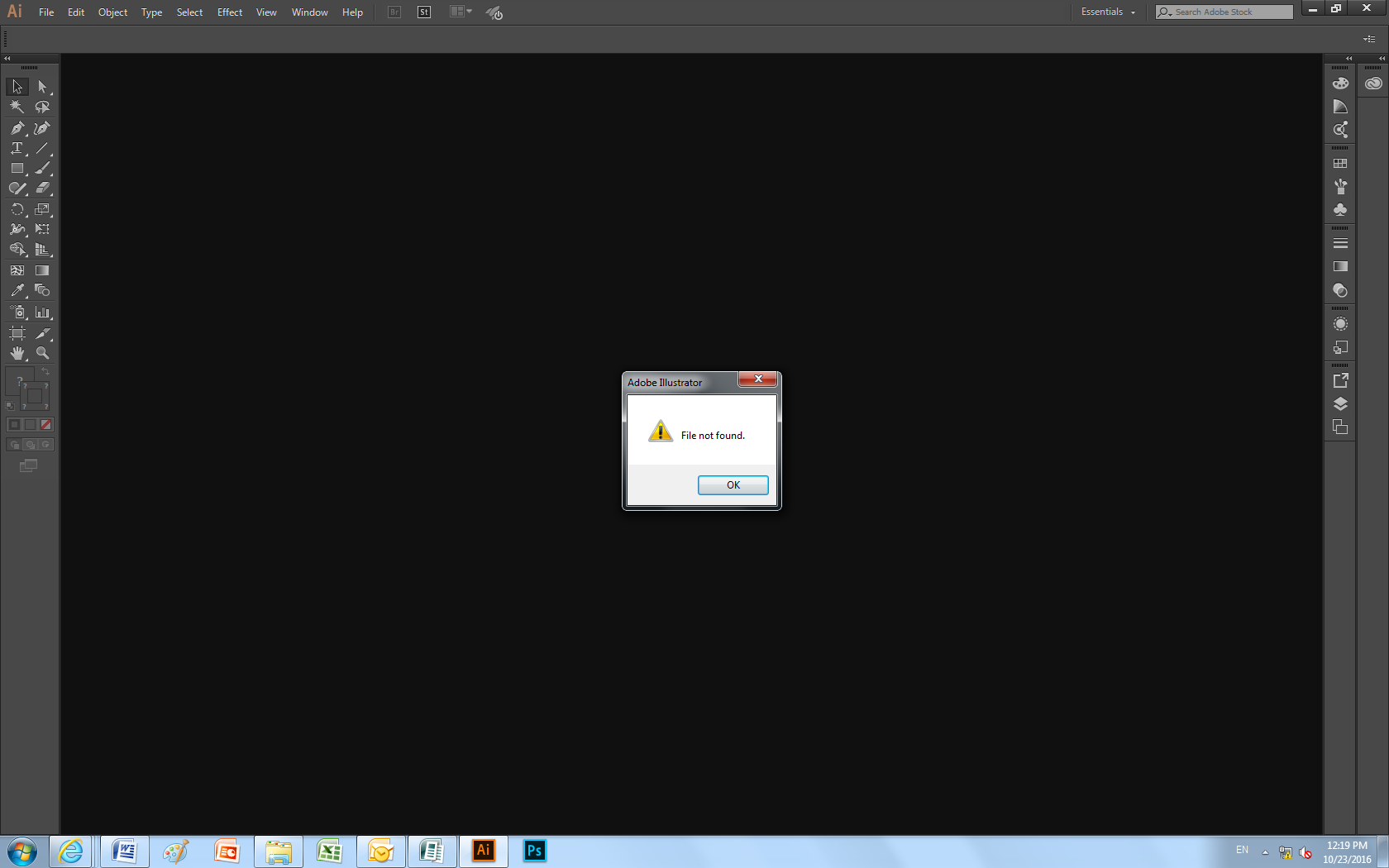
Task: Choose the Paintbrush tool
Action: click(43, 169)
